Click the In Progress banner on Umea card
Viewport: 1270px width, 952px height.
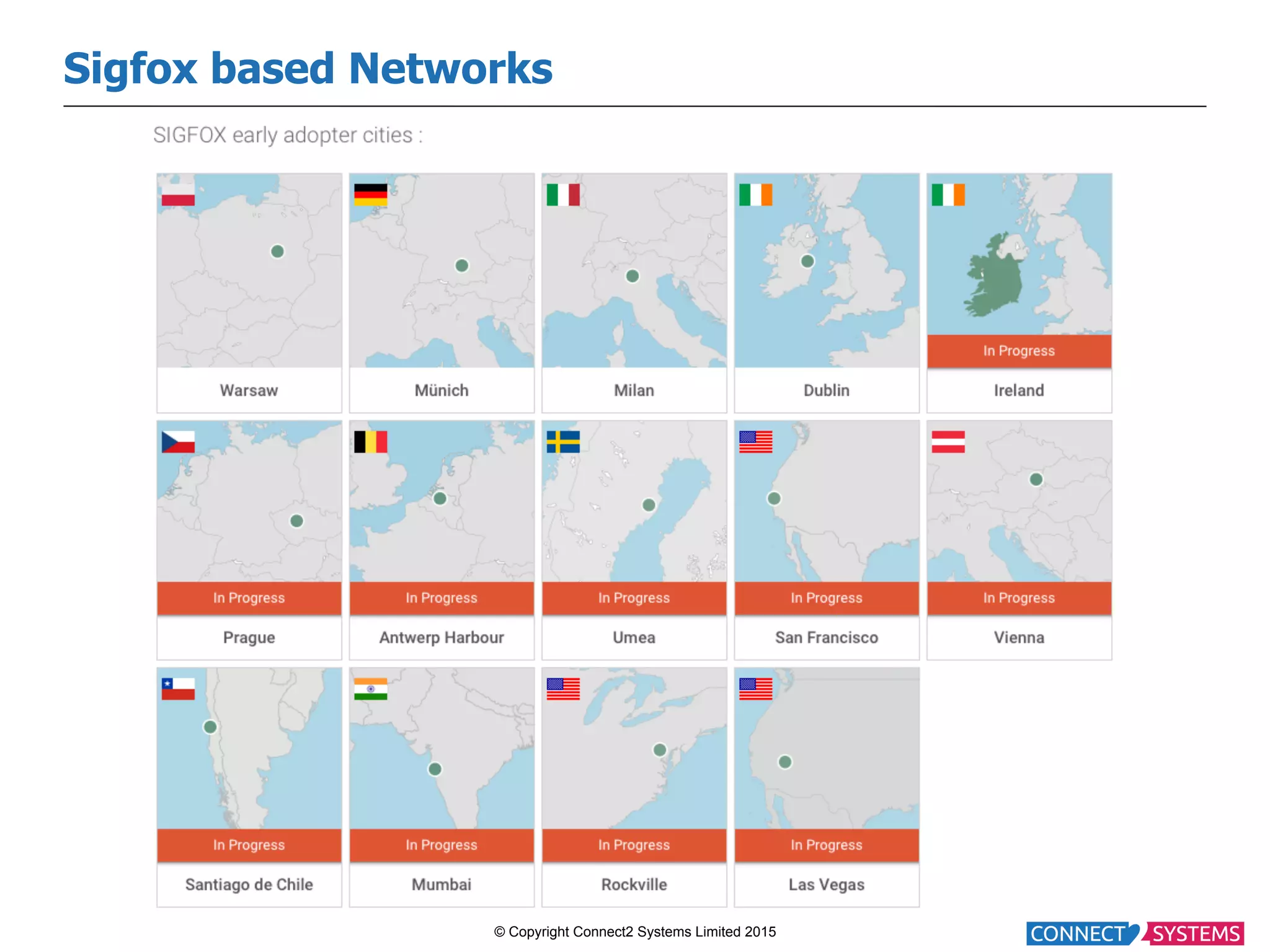click(634, 598)
